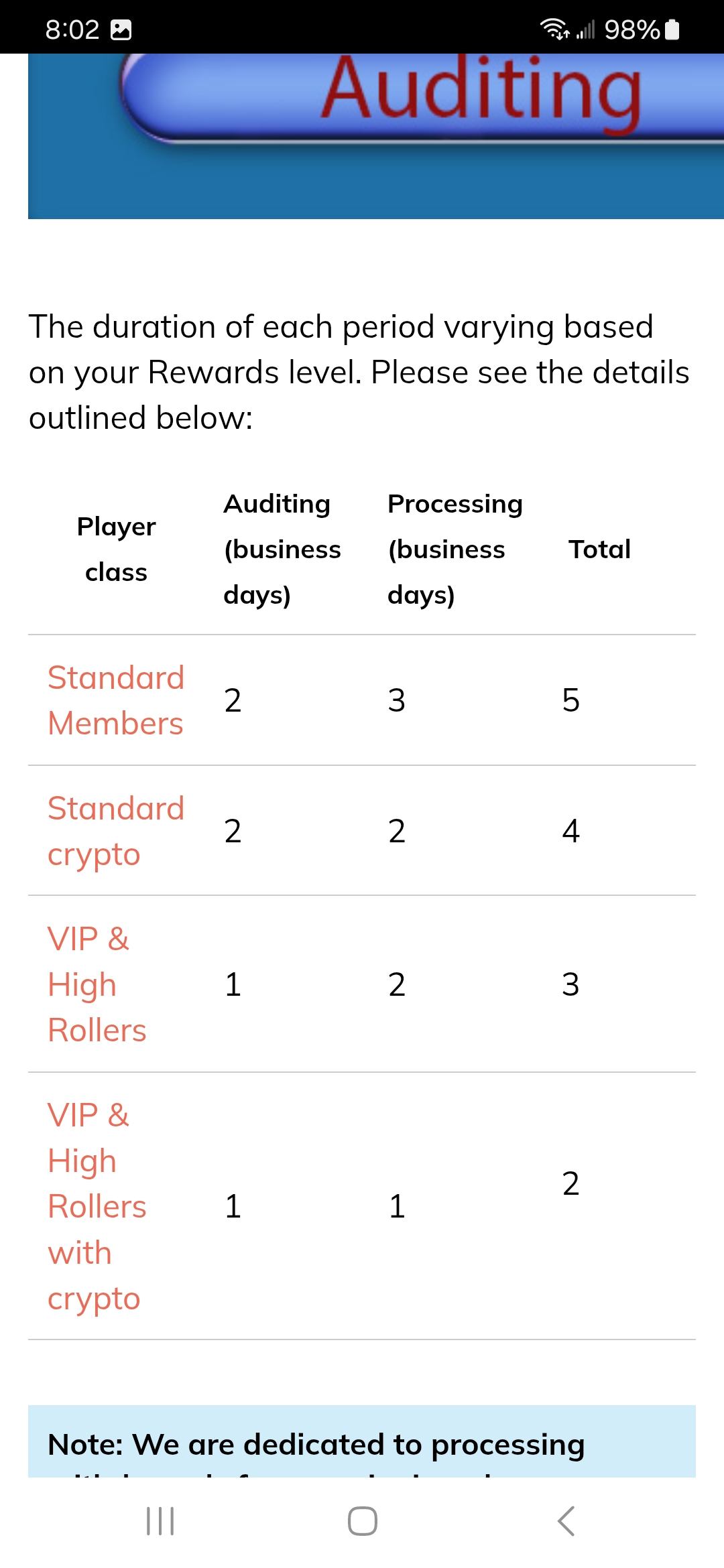The height and width of the screenshot is (1568, 724).
Task: Tap the Wi-Fi icon in status bar
Action: 554,29
